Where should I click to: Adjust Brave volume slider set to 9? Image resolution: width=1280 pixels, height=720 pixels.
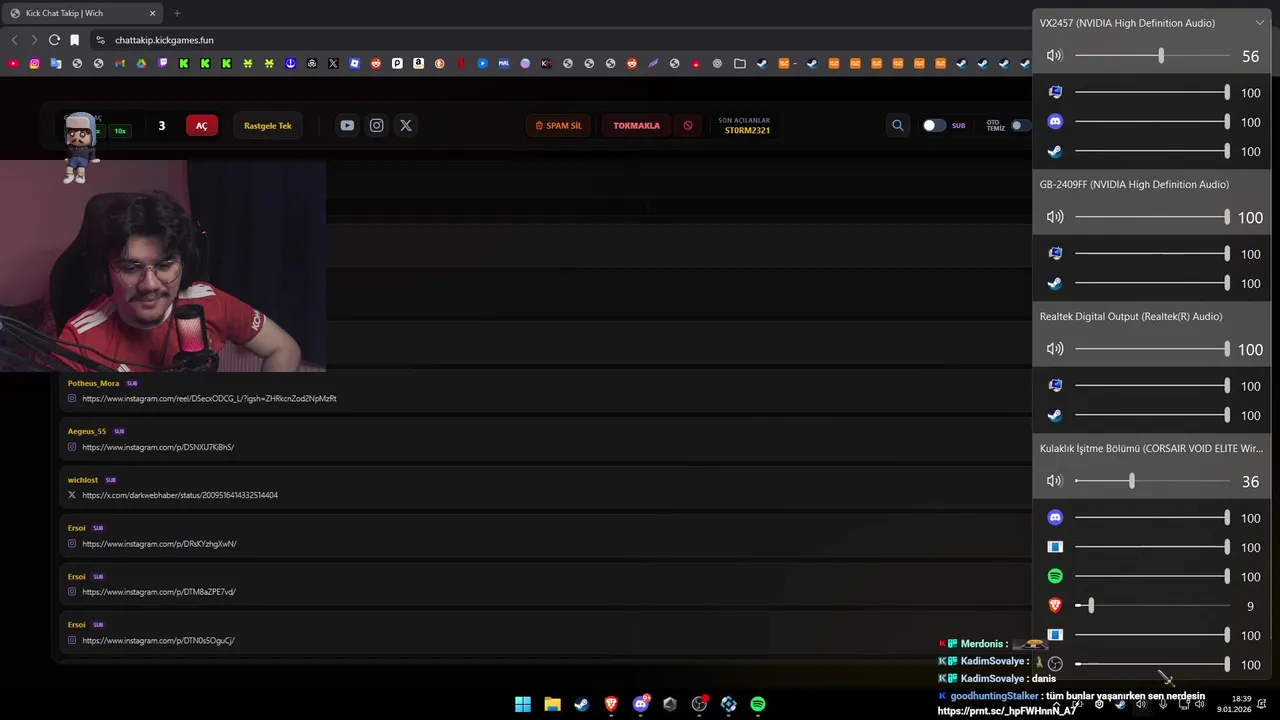point(1151,606)
